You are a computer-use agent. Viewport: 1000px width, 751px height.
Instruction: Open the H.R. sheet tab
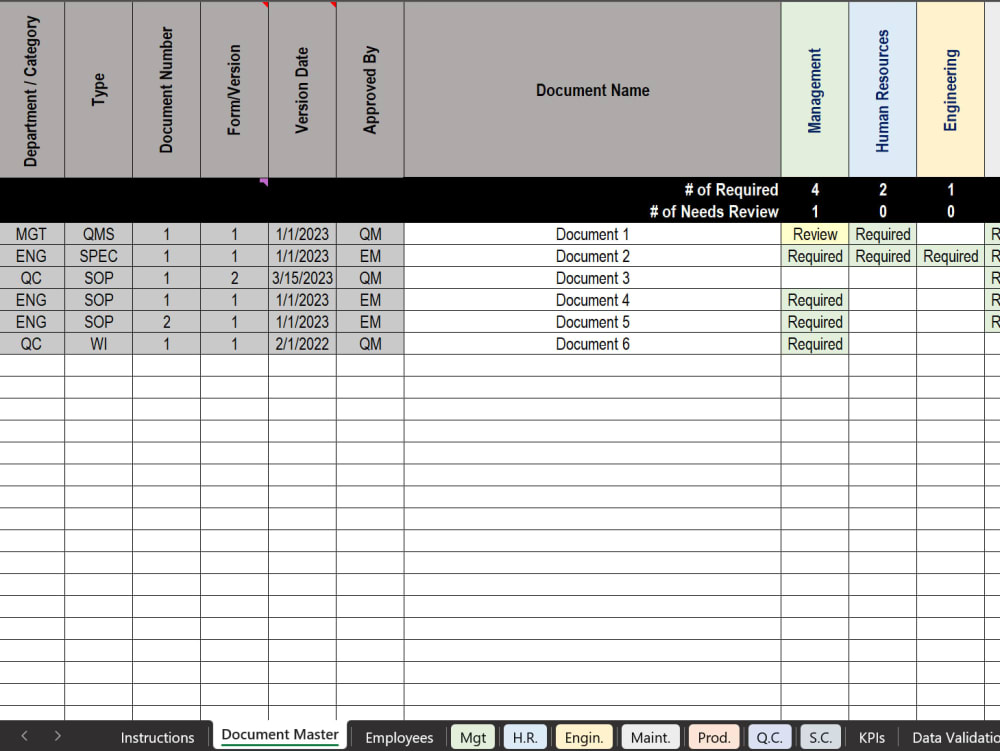525,737
